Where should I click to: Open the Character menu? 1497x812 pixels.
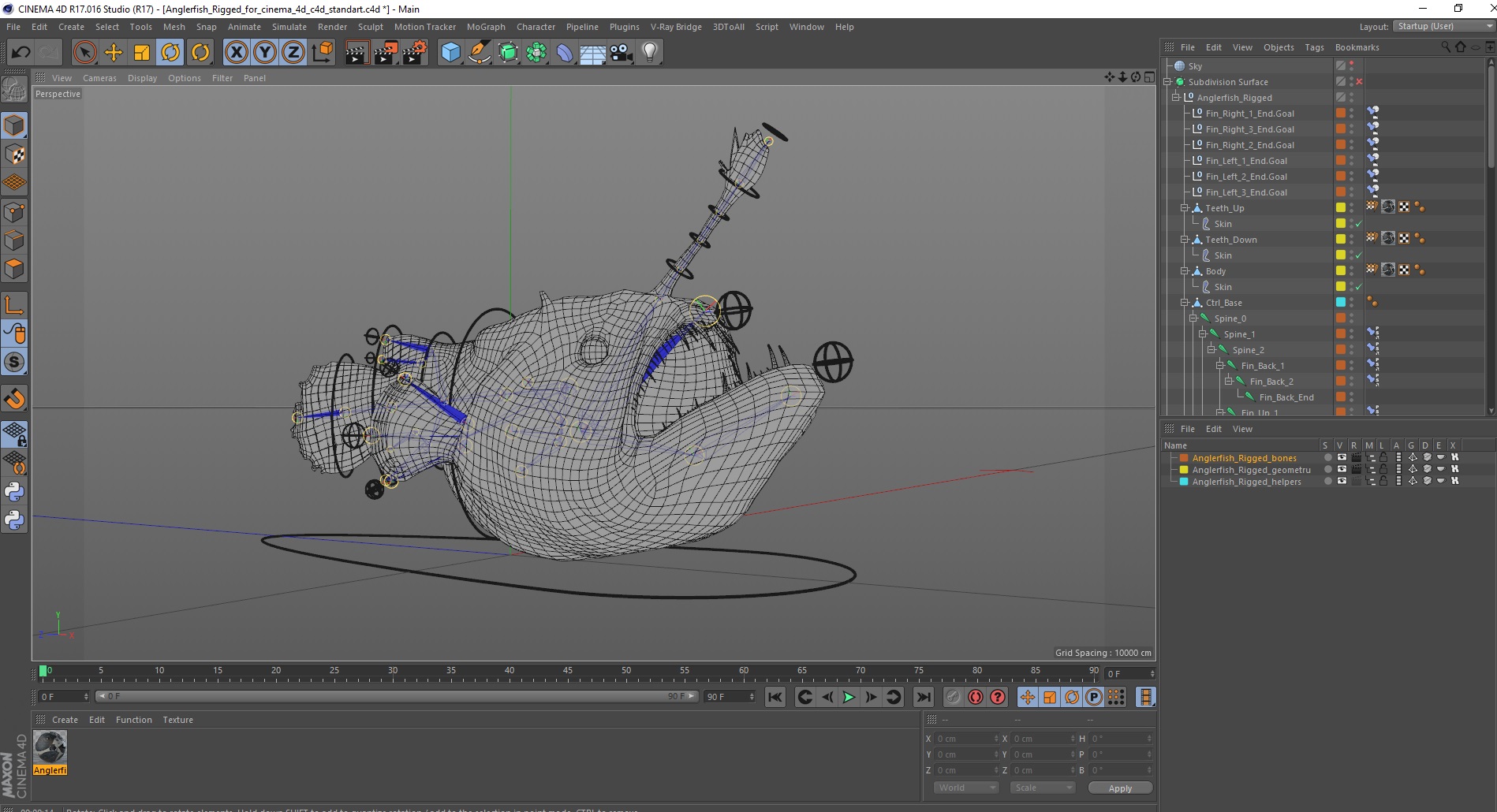(x=536, y=27)
